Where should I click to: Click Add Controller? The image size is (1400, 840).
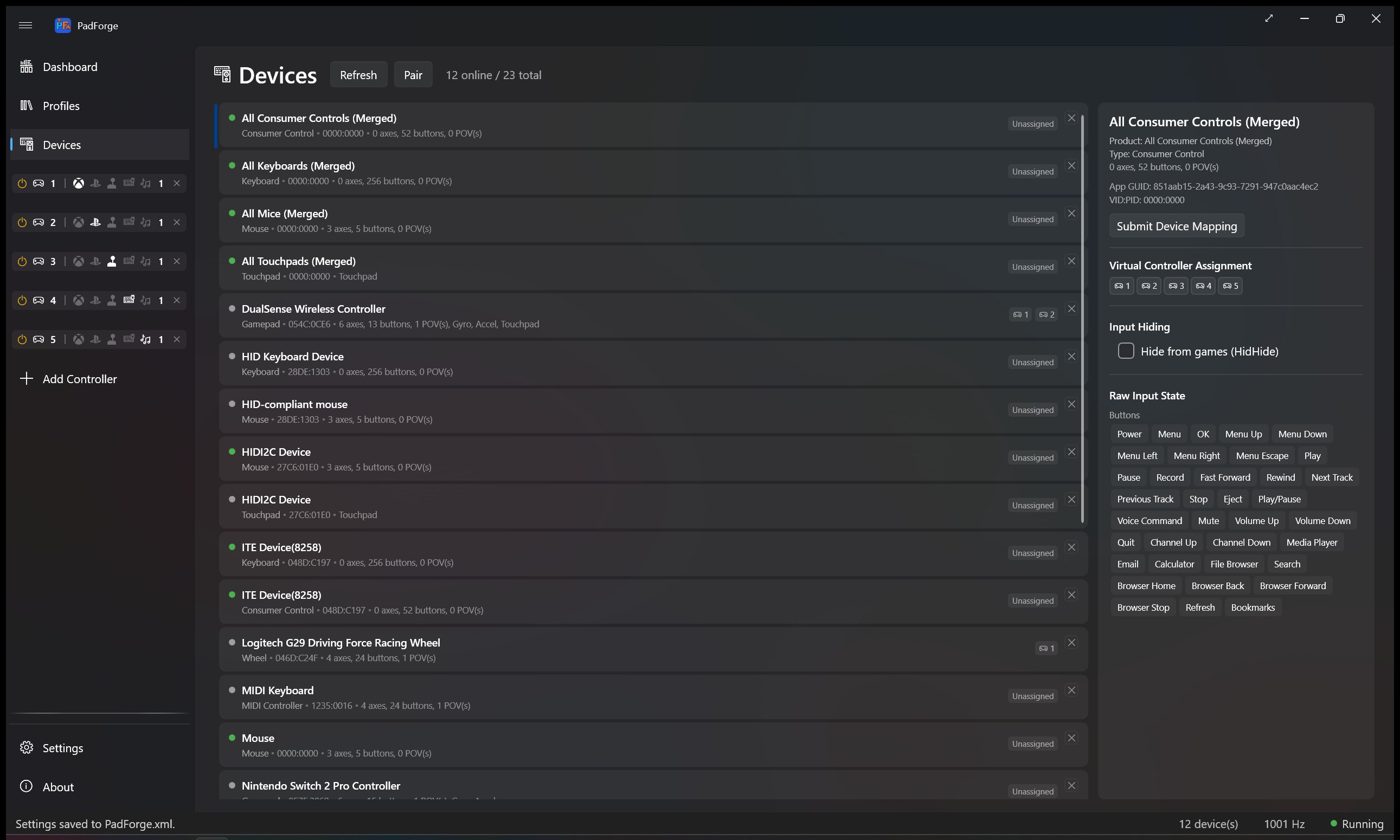100,379
